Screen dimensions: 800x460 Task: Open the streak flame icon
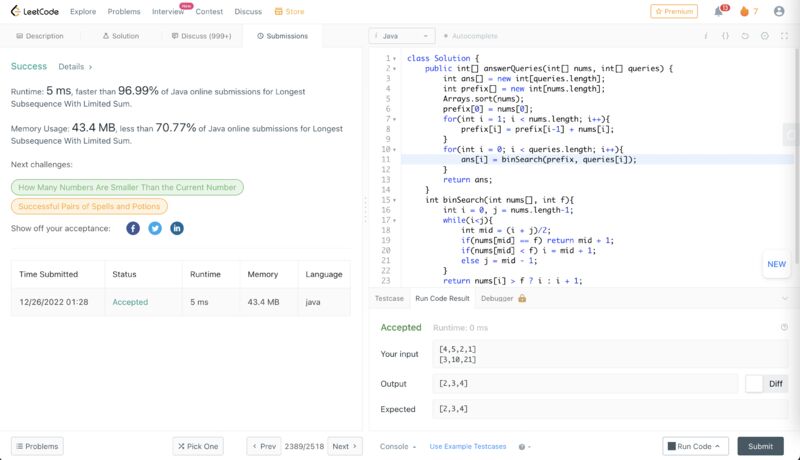(744, 11)
